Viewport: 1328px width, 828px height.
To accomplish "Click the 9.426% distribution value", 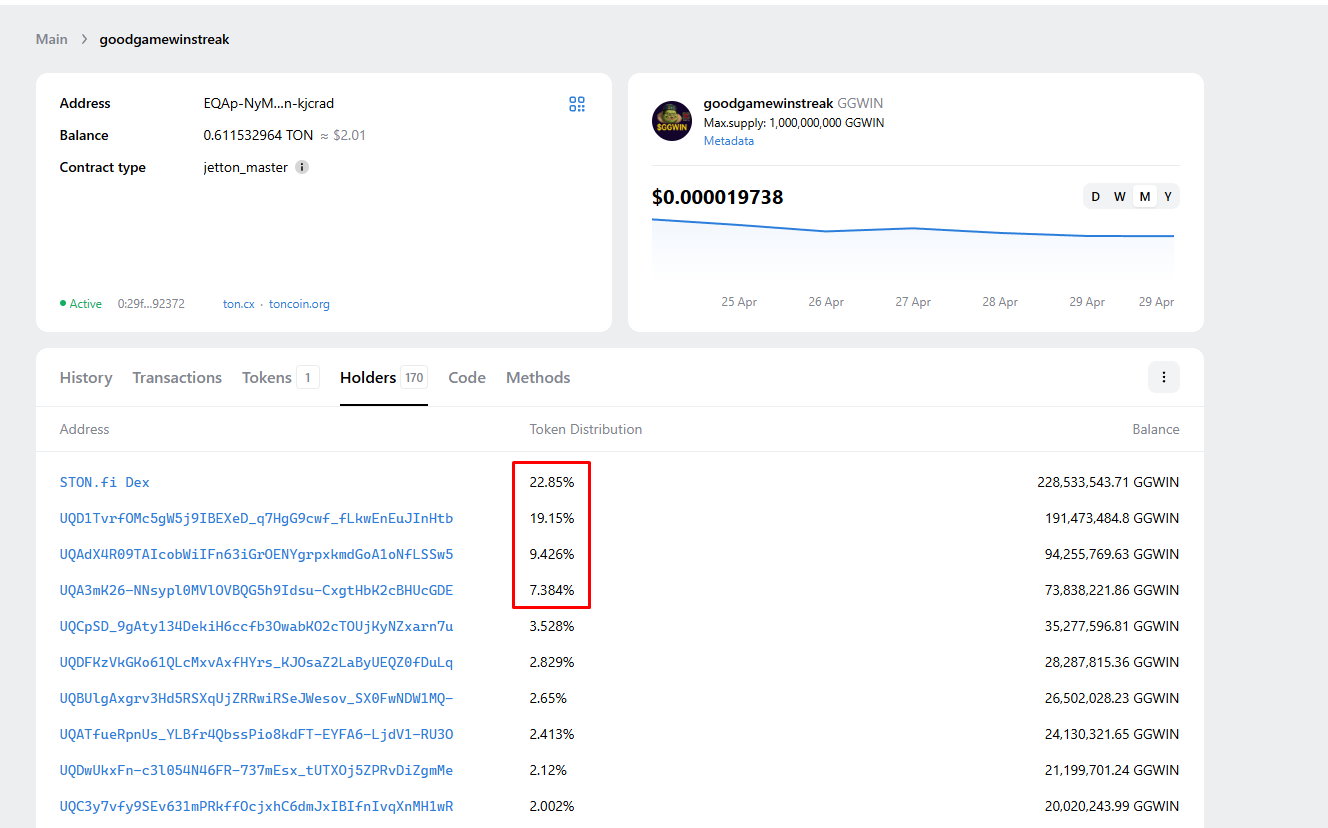I will [552, 554].
